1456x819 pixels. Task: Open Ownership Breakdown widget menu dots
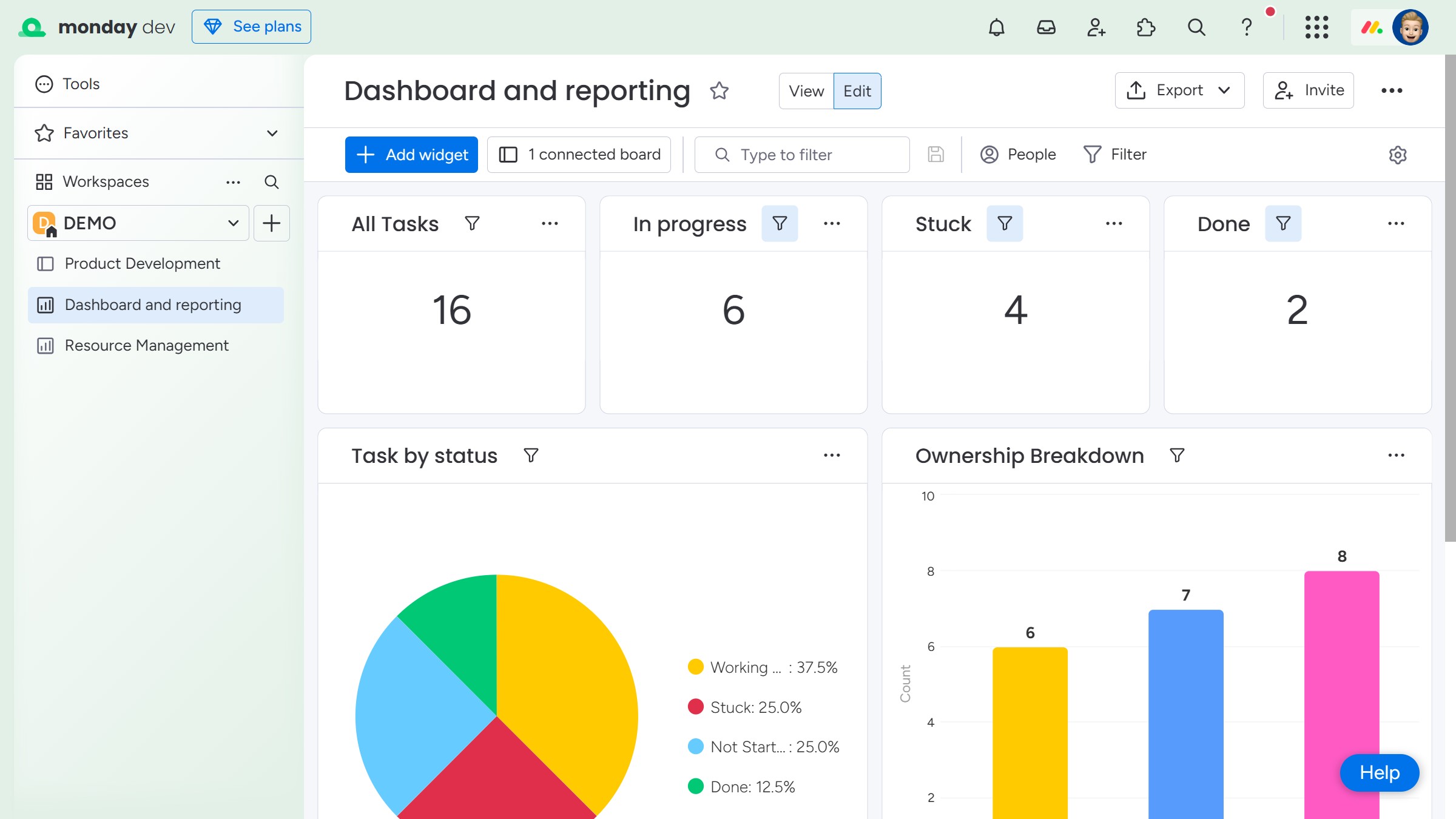click(x=1396, y=456)
